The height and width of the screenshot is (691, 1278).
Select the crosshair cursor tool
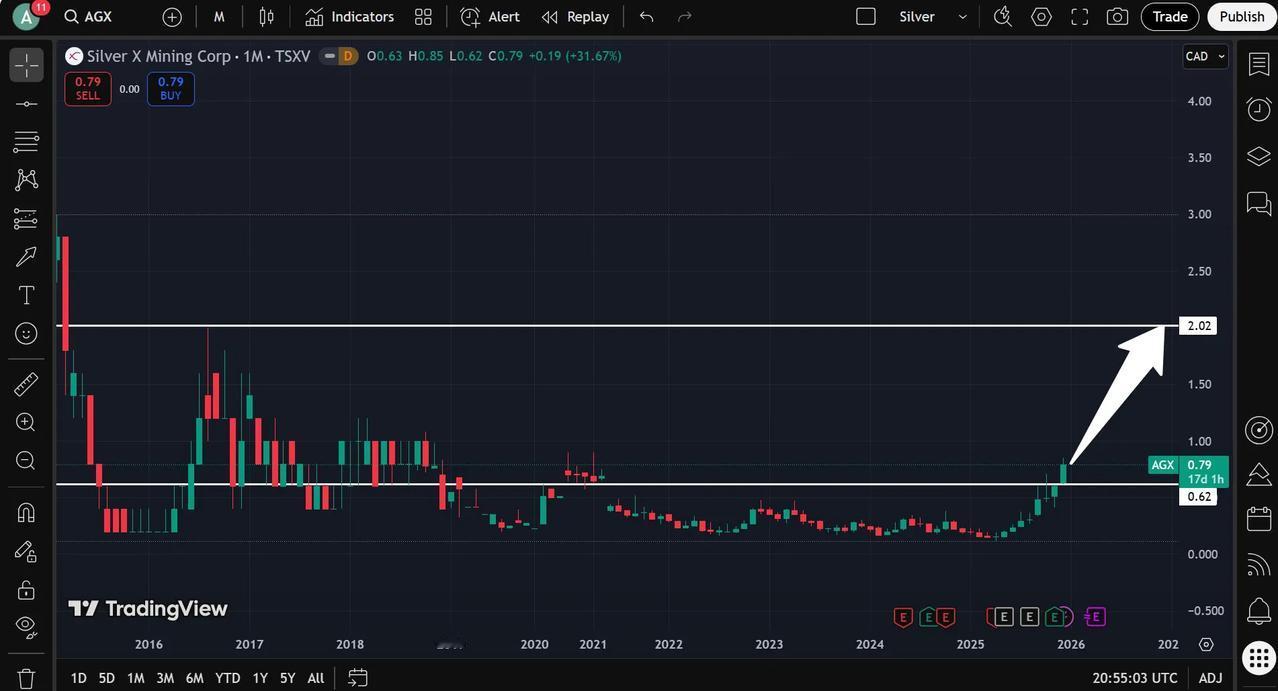coord(26,65)
